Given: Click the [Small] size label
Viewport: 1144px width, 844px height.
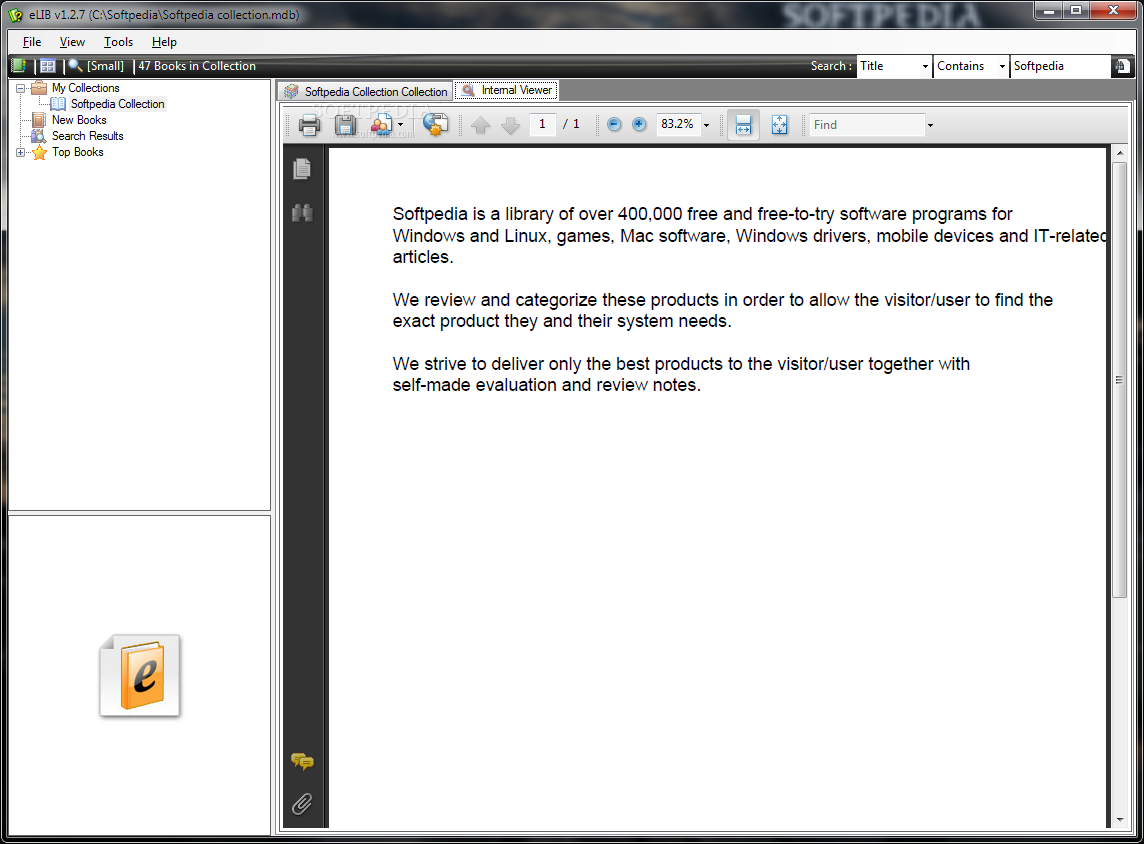Looking at the screenshot, I should [x=106, y=66].
